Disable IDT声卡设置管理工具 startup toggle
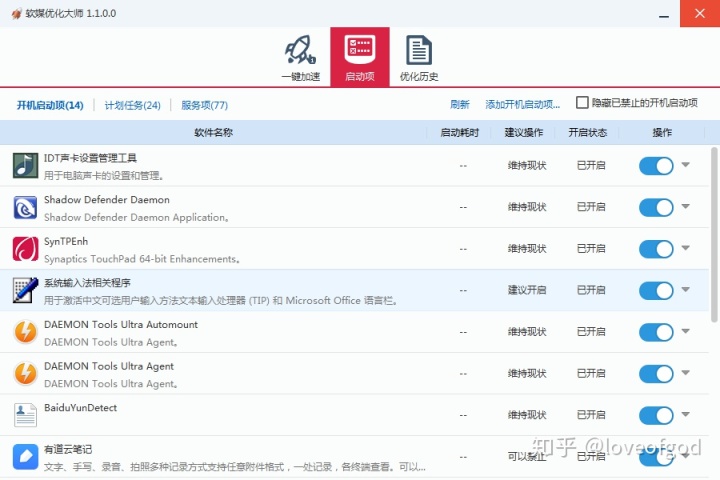The height and width of the screenshot is (480, 720). coord(656,166)
